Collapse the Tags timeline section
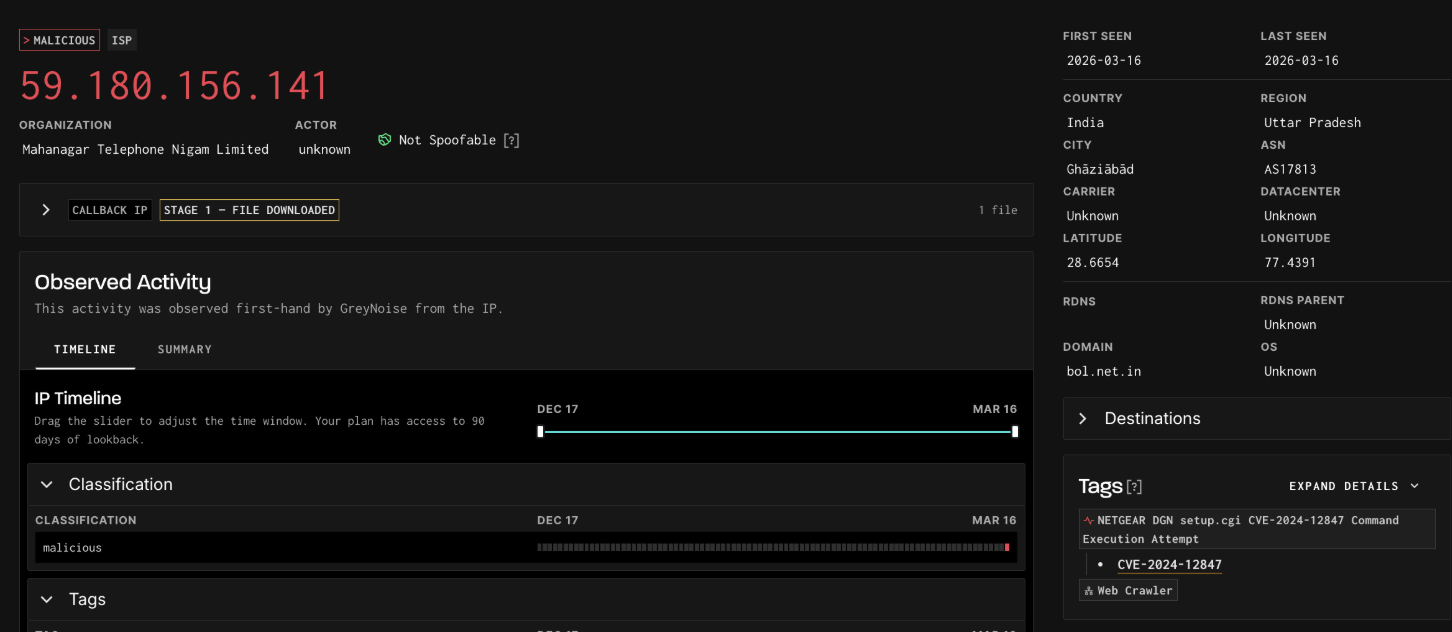1452x632 pixels. [x=46, y=599]
